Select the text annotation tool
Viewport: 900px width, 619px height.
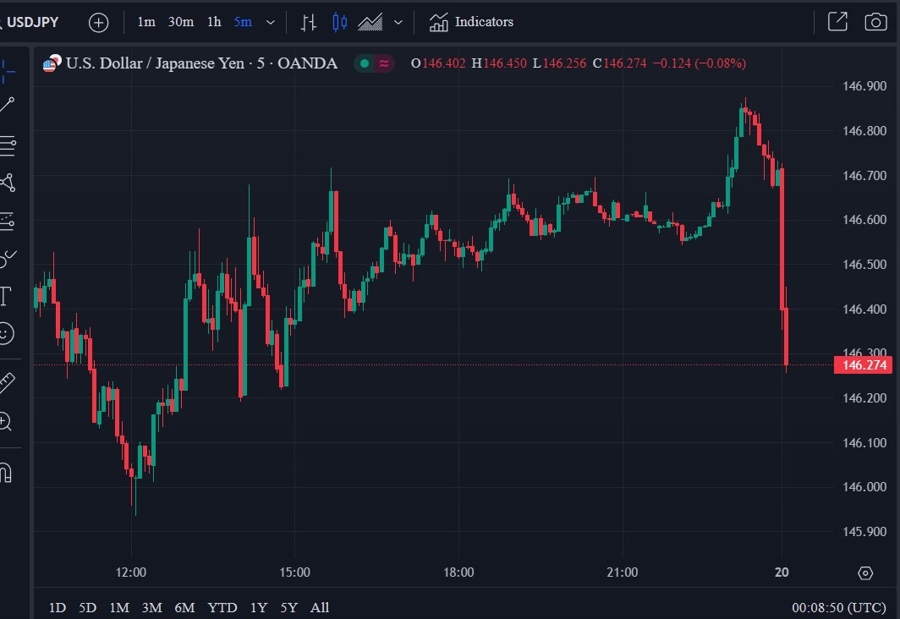(x=6, y=296)
